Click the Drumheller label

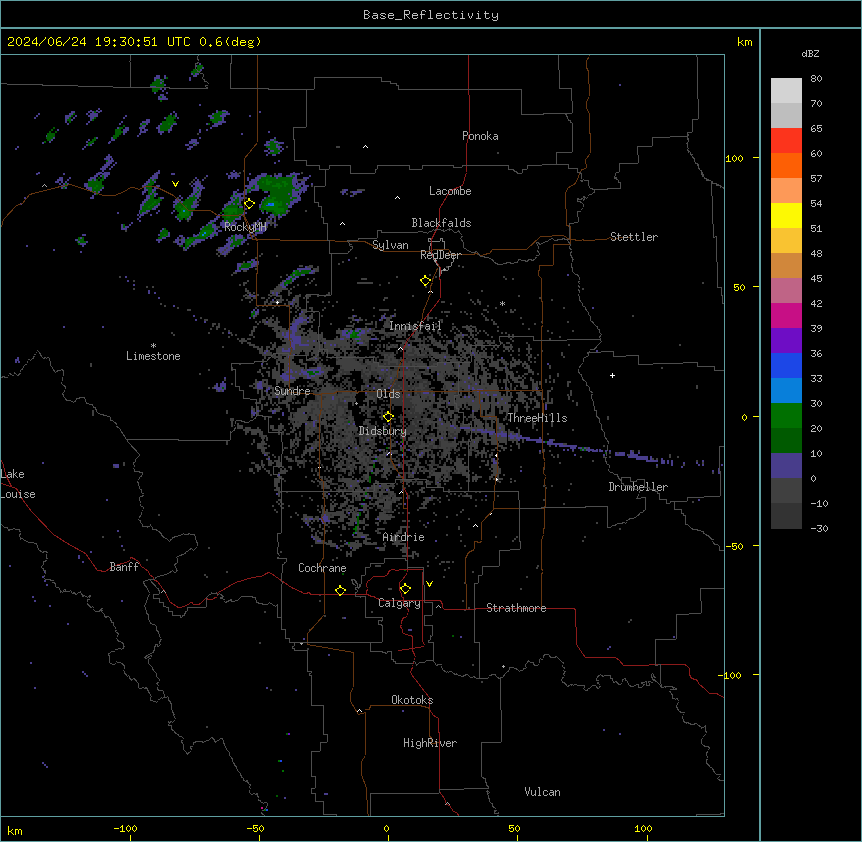638,487
